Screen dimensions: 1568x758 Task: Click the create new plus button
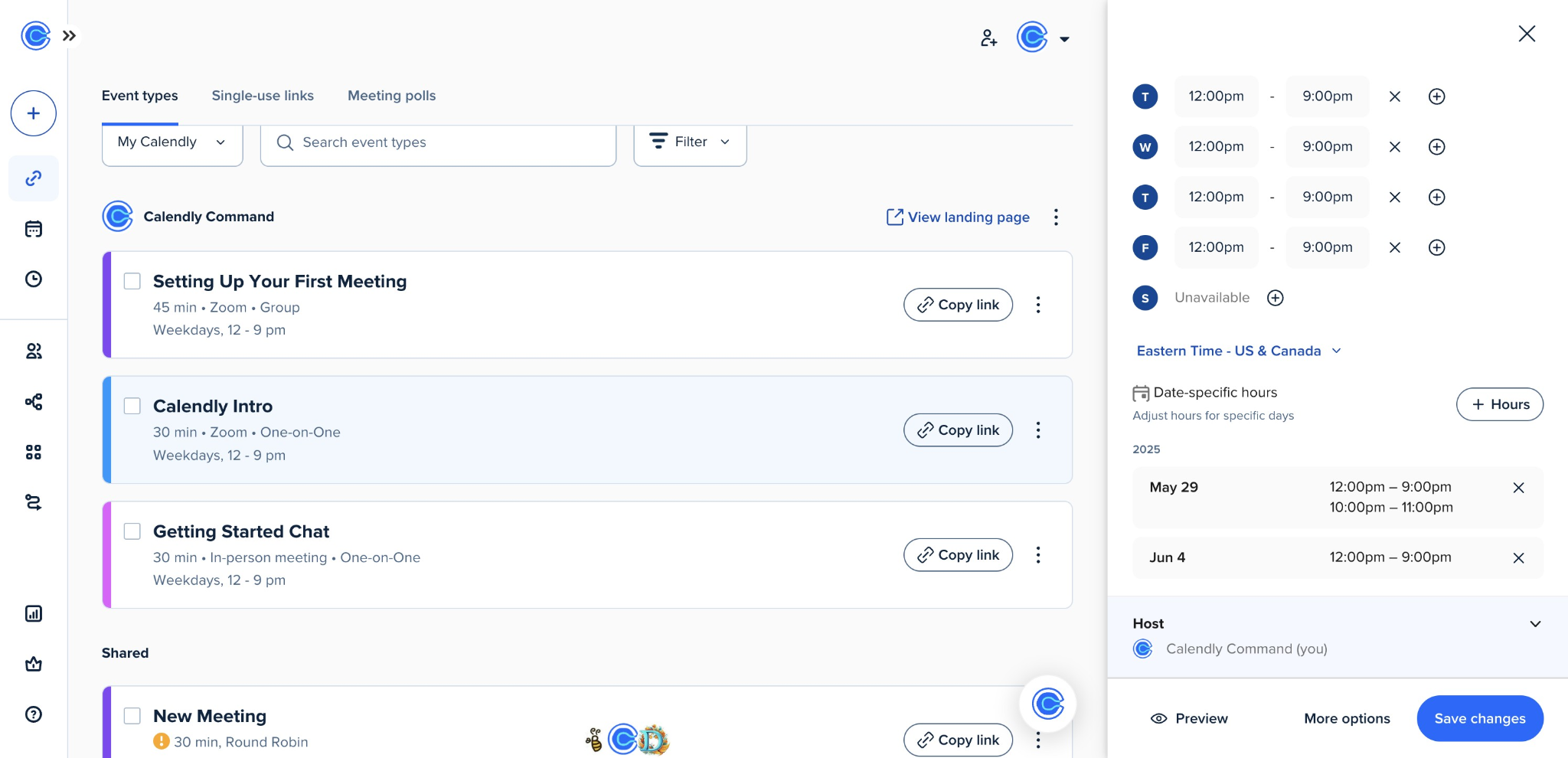[x=34, y=113]
